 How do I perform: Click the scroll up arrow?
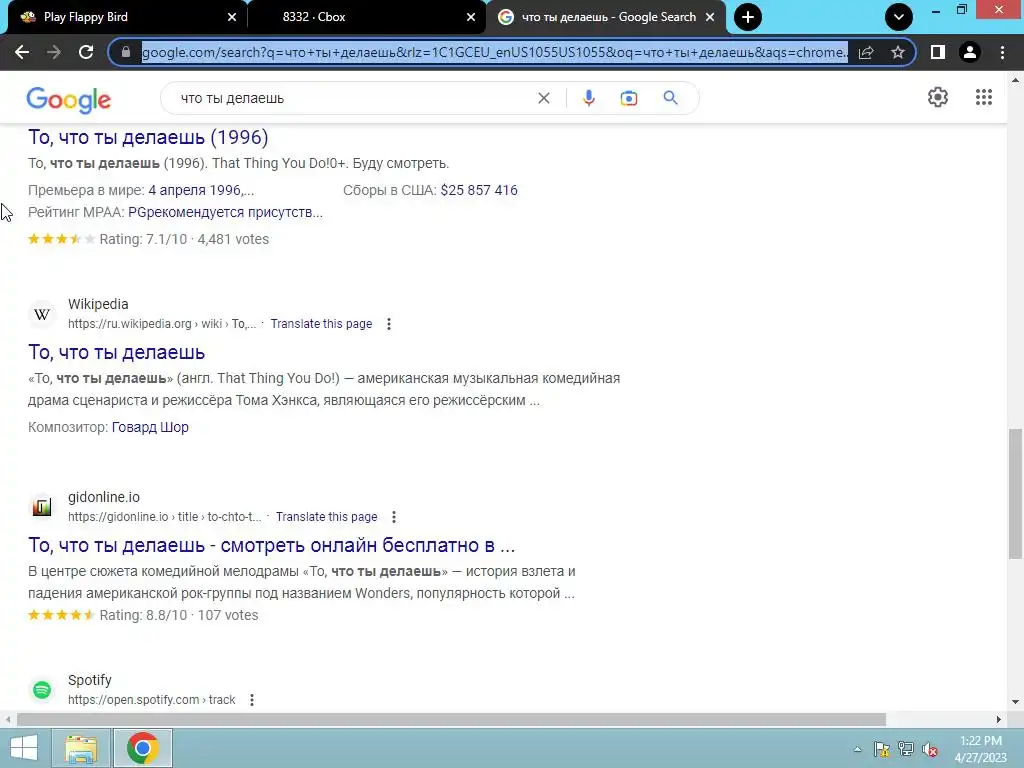coord(1015,81)
